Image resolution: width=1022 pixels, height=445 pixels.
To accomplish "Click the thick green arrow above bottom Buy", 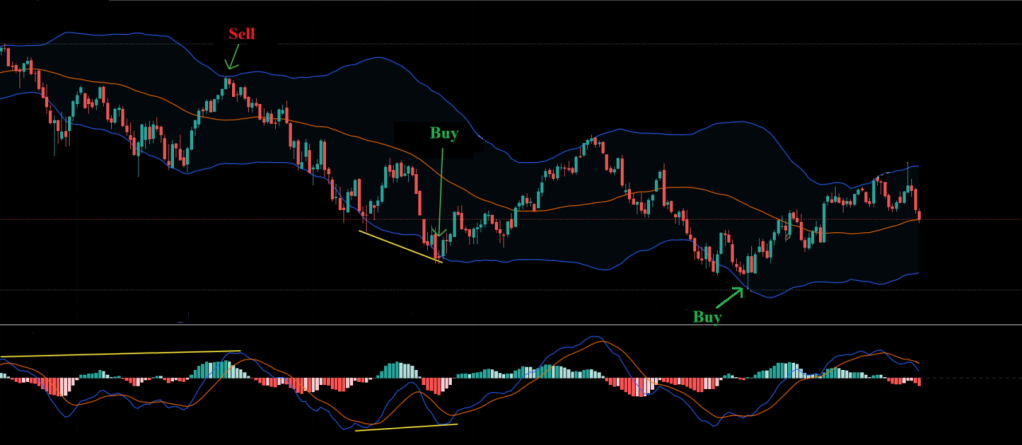I will point(730,298).
